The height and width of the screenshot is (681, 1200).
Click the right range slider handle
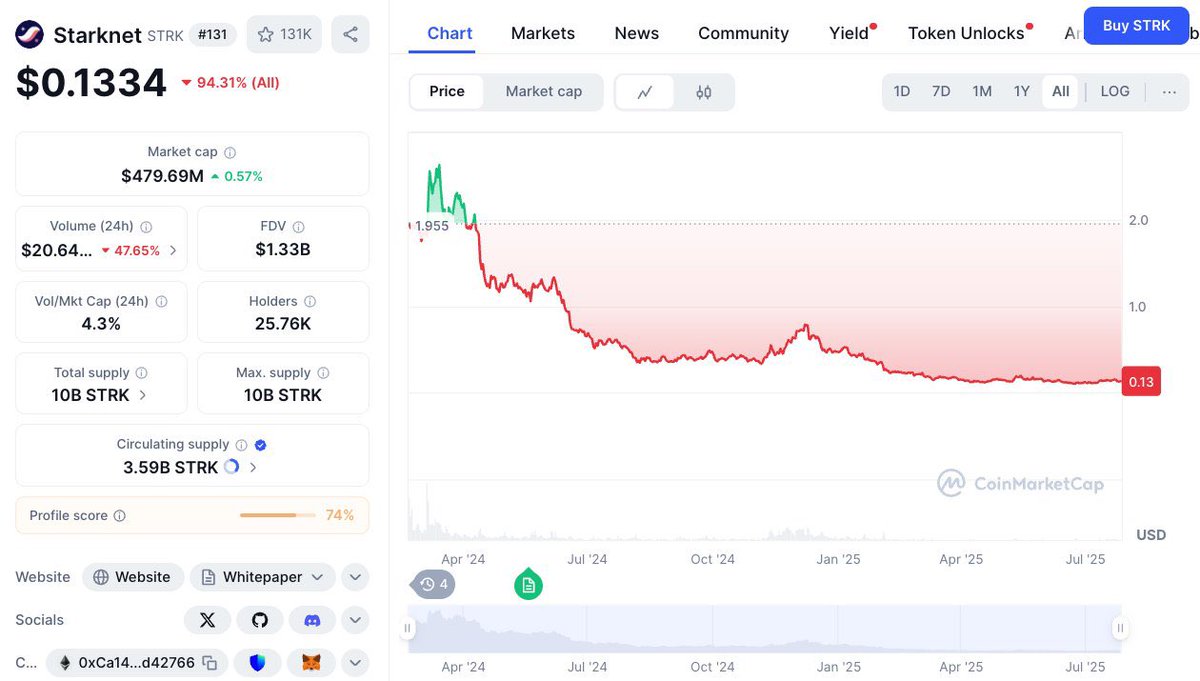coord(1121,628)
